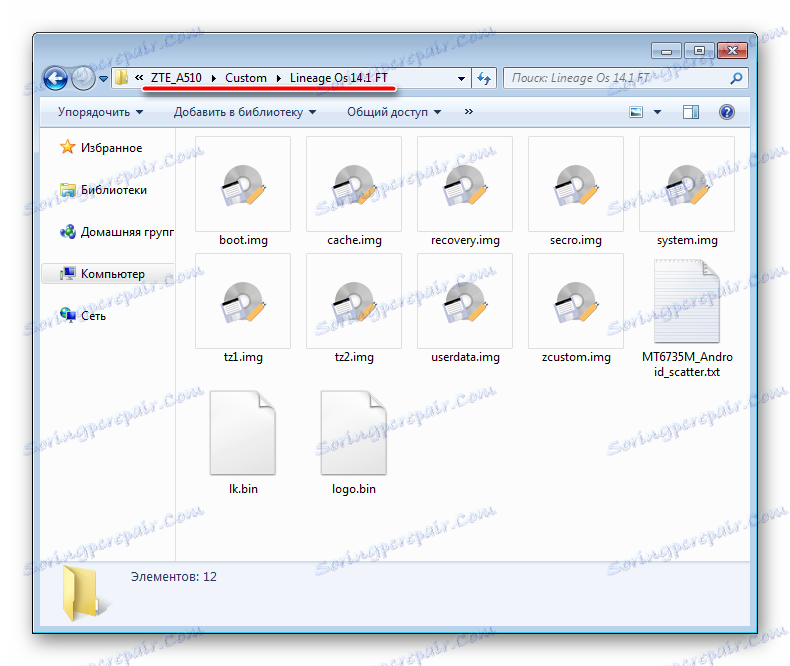This screenshot has width=790, height=666.
Task: Select the userdata.img file icon
Action: tap(465, 301)
